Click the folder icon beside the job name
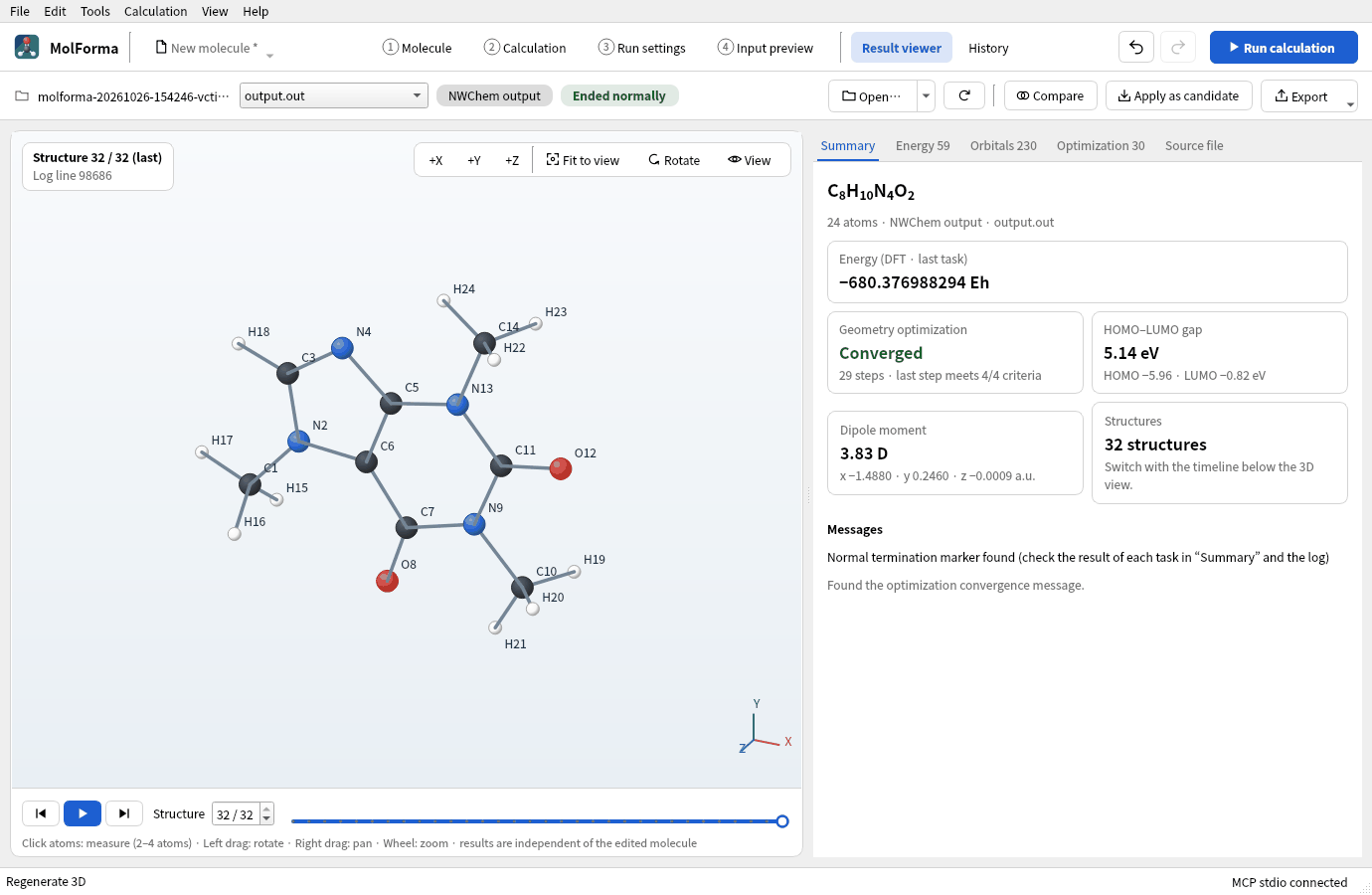Viewport: 1372px width, 895px height. point(22,96)
